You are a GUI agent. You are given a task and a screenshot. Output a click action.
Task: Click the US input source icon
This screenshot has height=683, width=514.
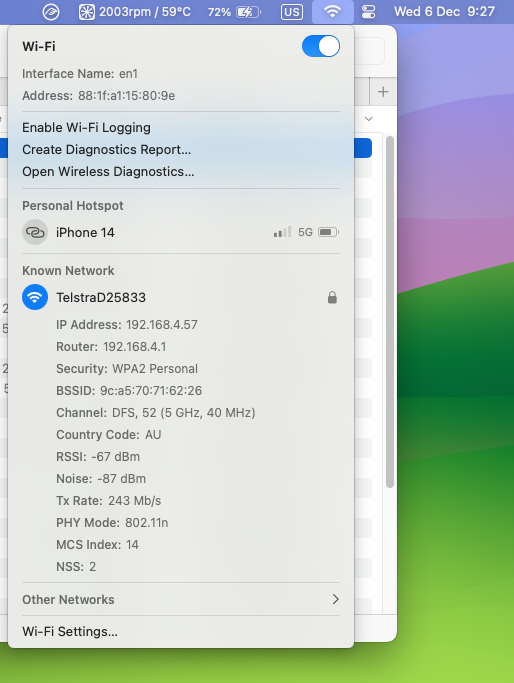tap(291, 12)
